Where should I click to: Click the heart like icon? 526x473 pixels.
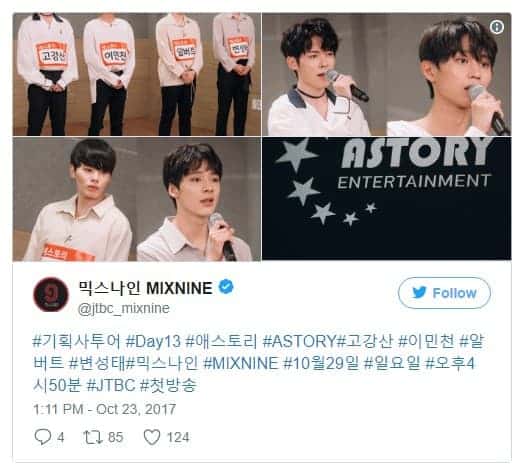tap(152, 437)
